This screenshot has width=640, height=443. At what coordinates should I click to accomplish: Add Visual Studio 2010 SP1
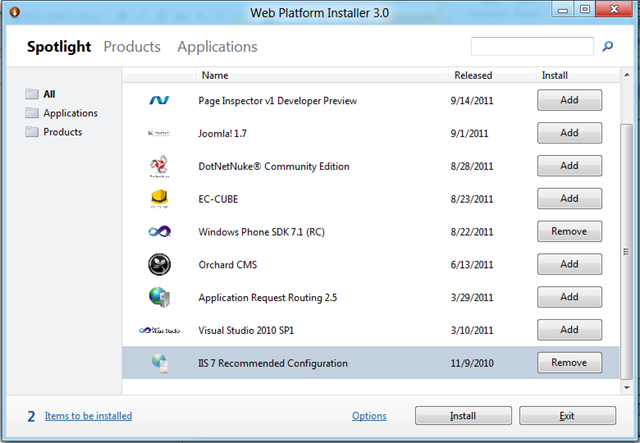coord(569,330)
